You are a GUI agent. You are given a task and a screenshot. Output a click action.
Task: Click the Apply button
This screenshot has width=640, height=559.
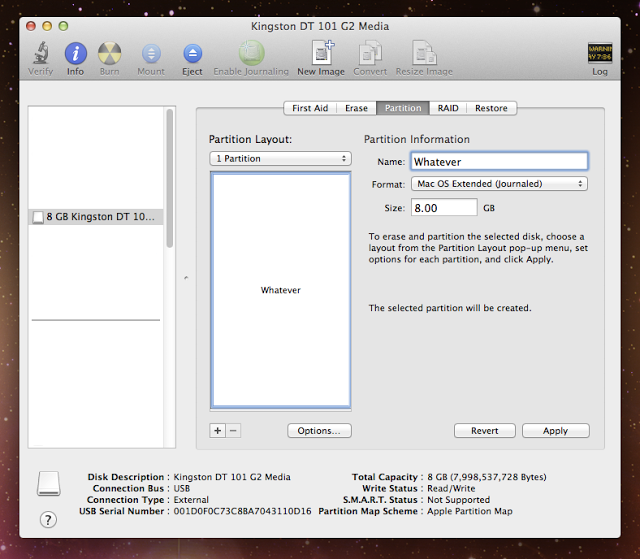coord(555,431)
